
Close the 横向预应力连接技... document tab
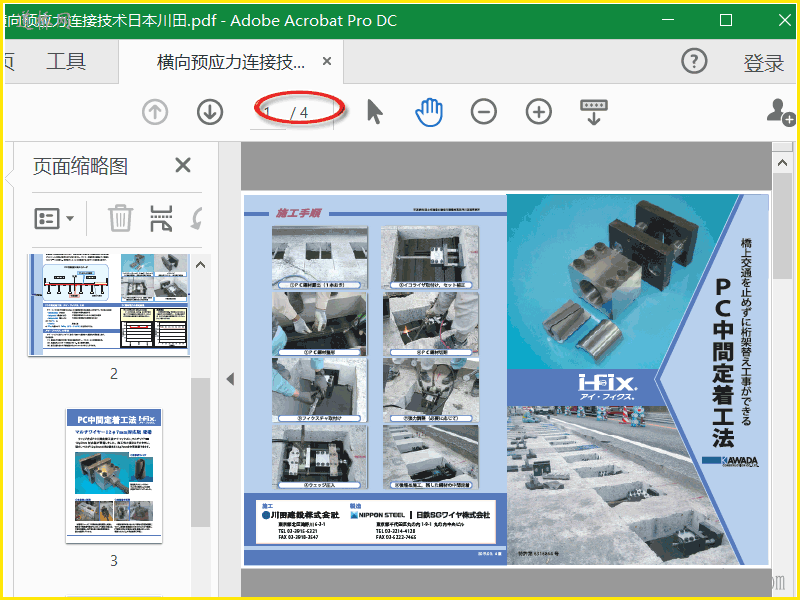pos(327,61)
